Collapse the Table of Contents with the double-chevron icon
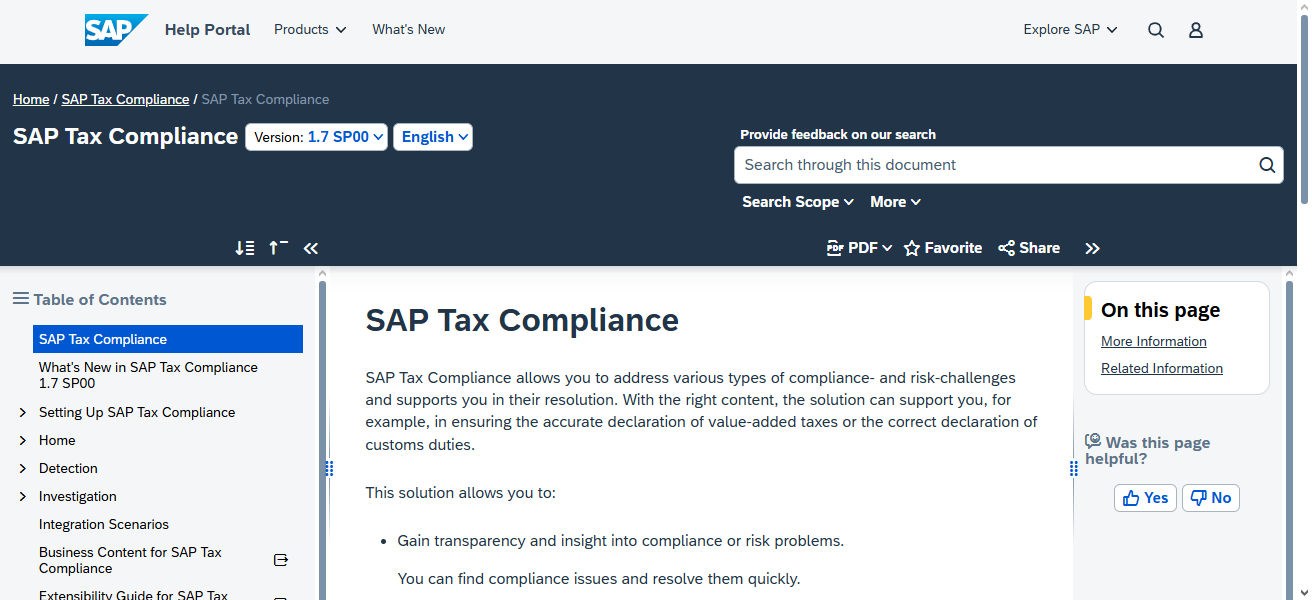 (310, 247)
